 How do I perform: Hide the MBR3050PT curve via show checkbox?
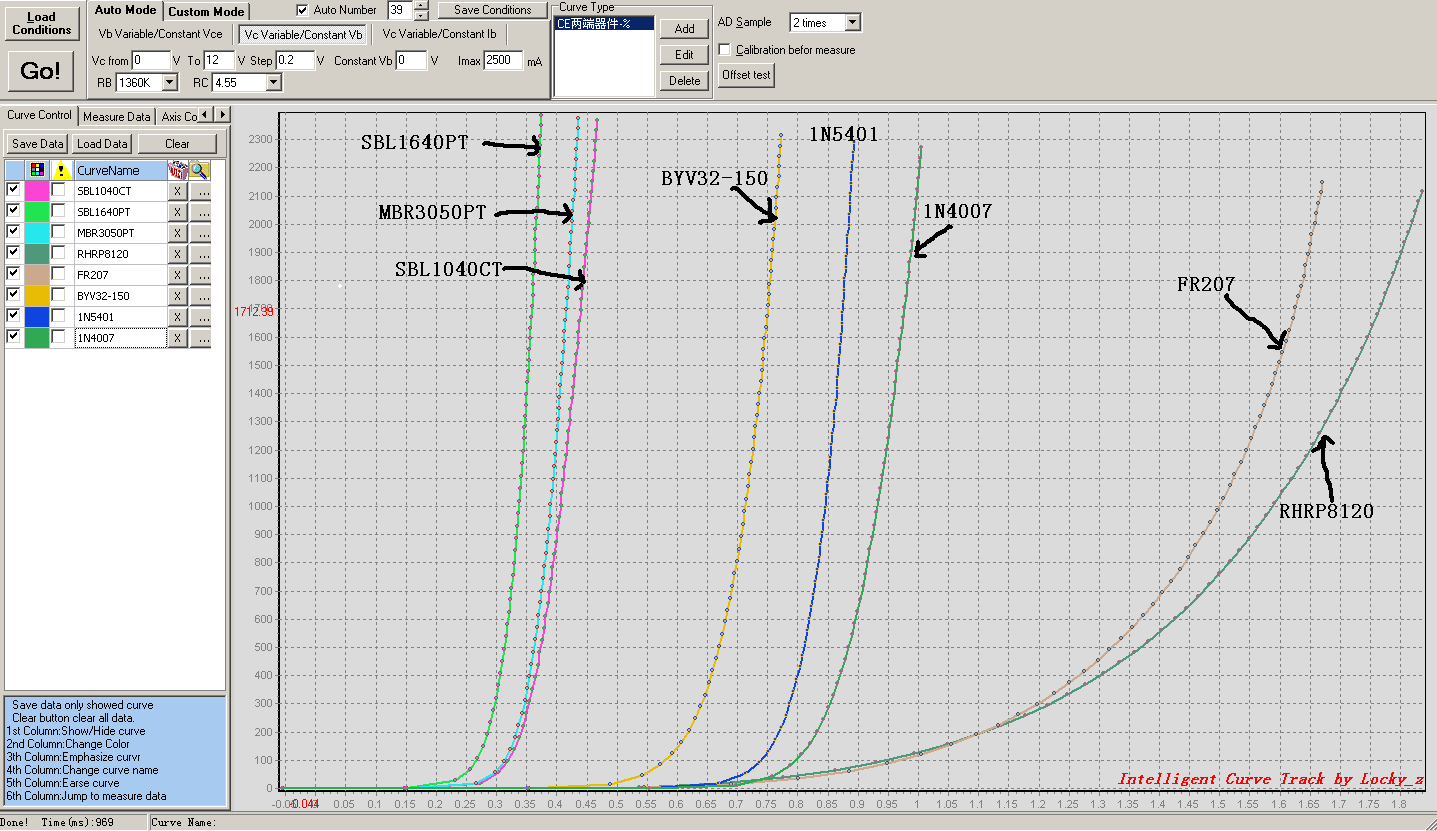click(x=14, y=231)
